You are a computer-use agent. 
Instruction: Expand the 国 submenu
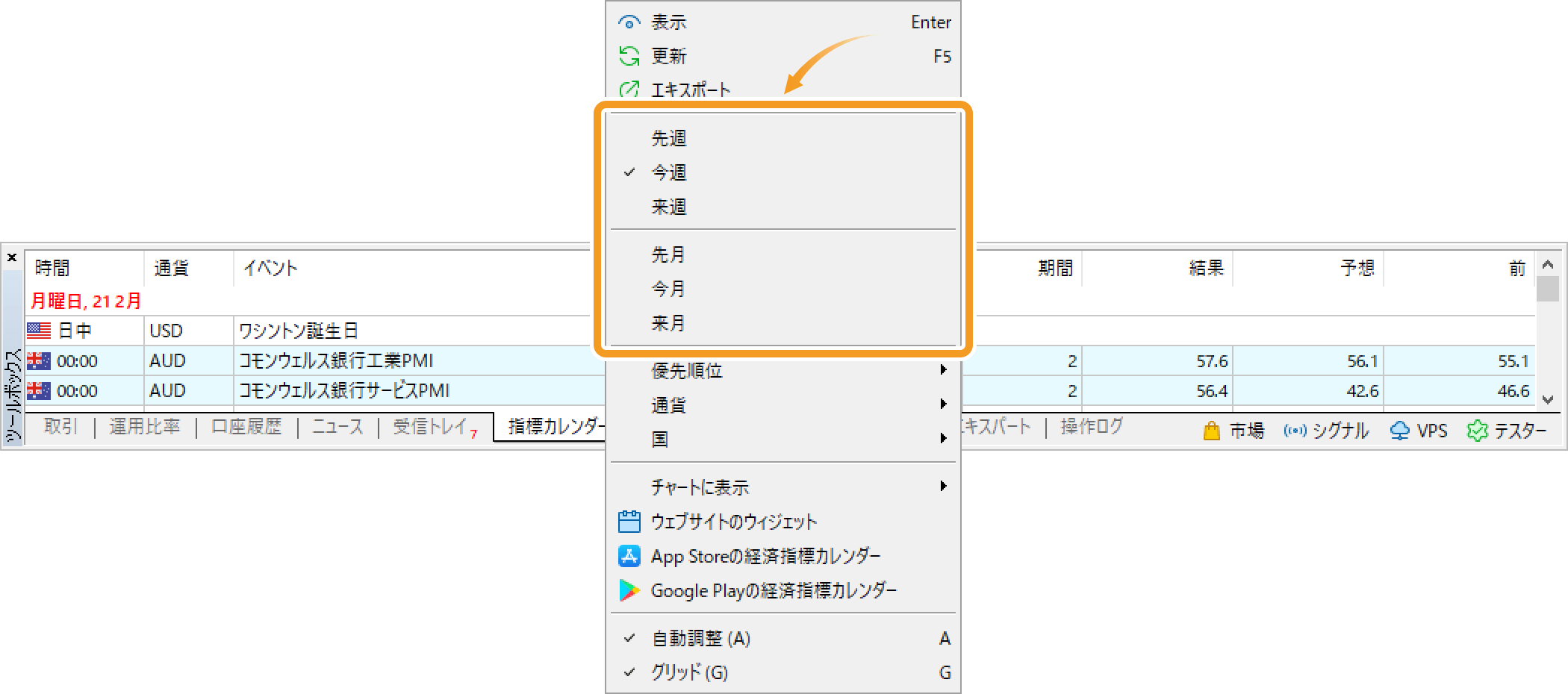coord(783,440)
